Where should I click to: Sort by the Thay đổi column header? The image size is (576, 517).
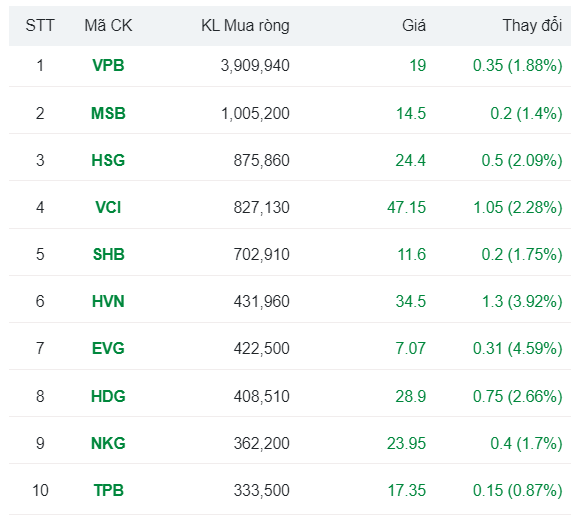(x=533, y=26)
